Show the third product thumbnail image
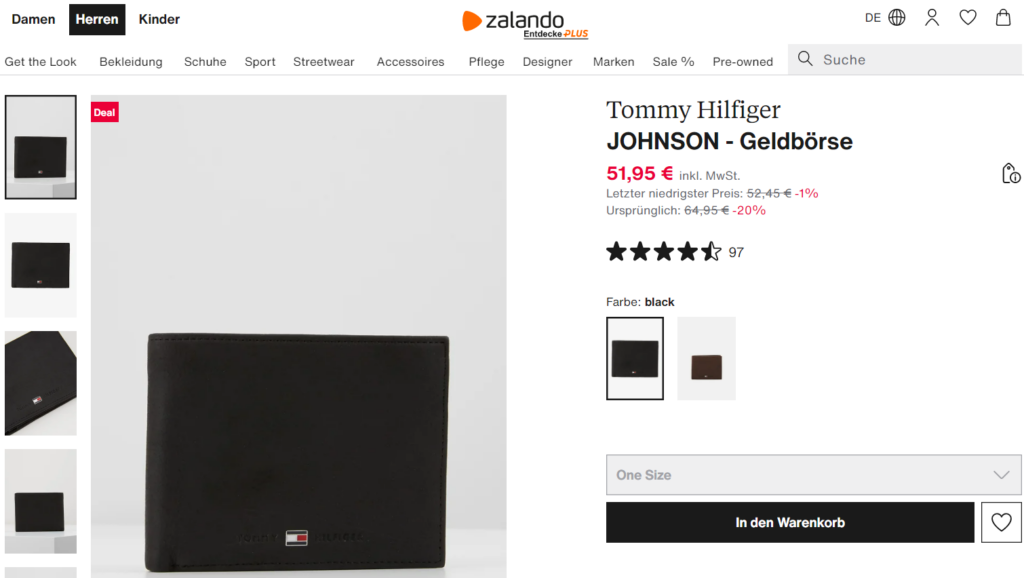The width and height of the screenshot is (1024, 578). pyautogui.click(x=41, y=384)
